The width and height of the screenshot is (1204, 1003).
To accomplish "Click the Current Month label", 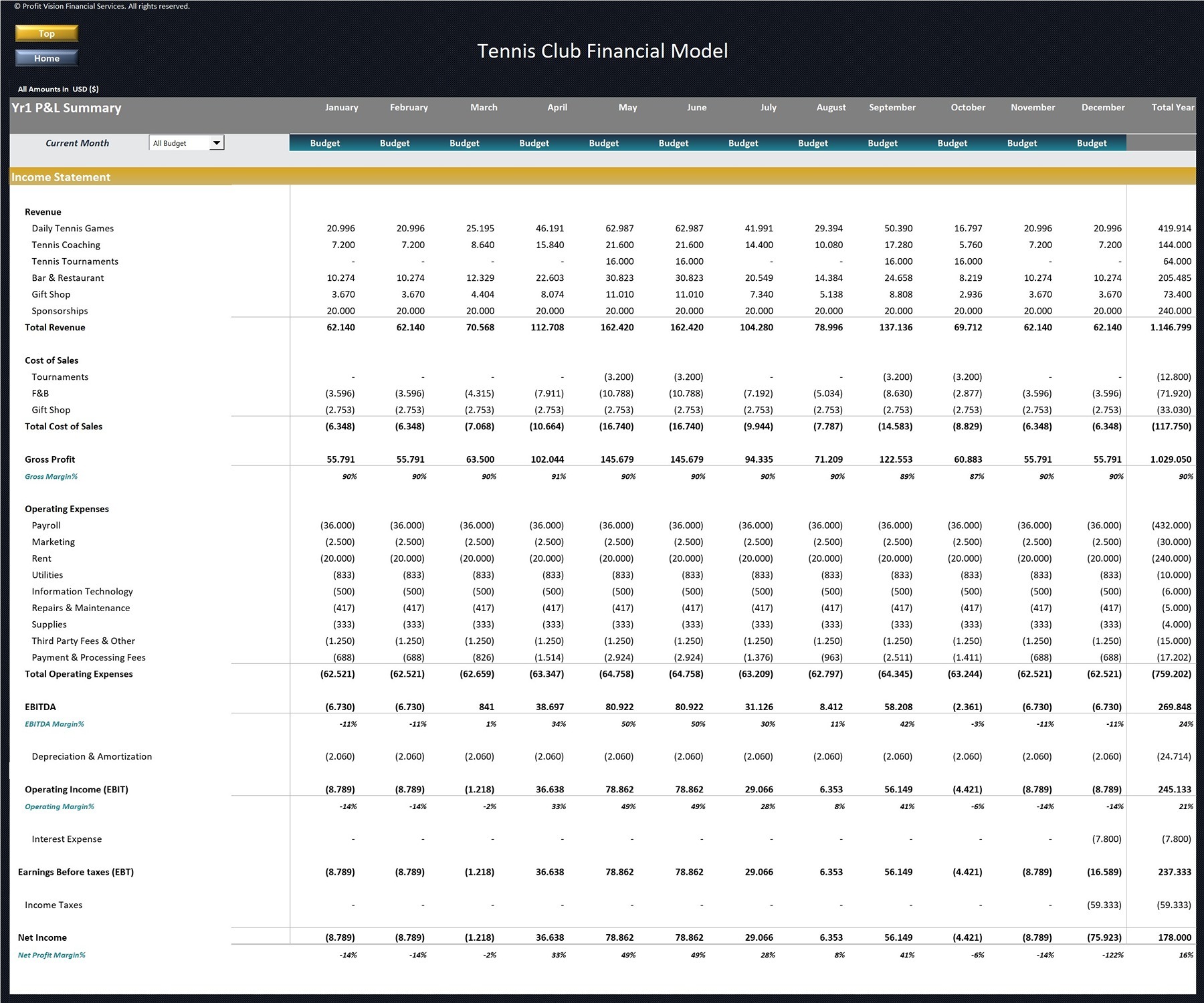I will pos(77,143).
